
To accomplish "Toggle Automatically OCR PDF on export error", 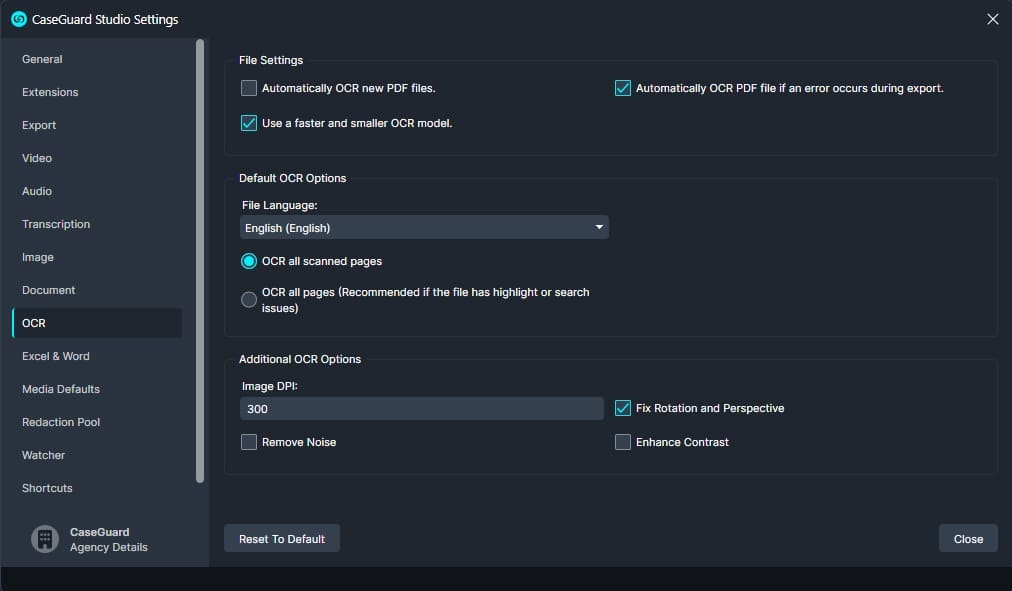I will [x=623, y=88].
